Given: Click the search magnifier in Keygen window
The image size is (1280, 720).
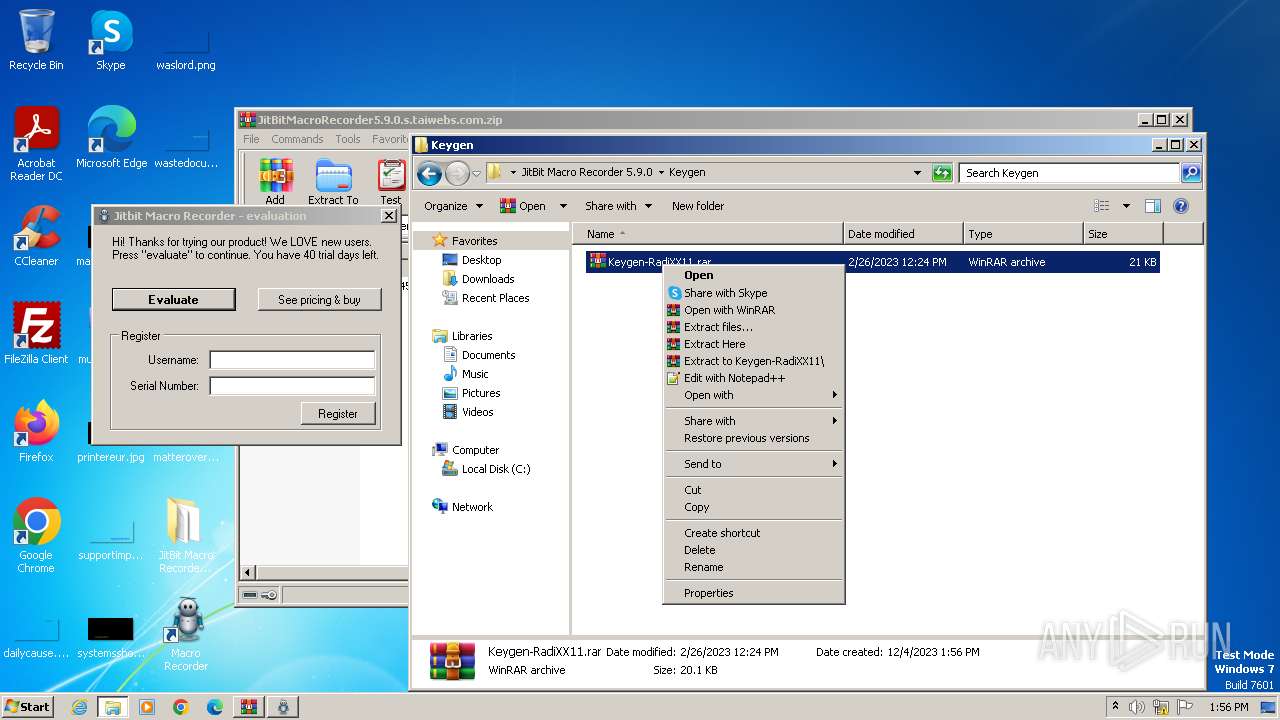Looking at the screenshot, I should (1190, 173).
